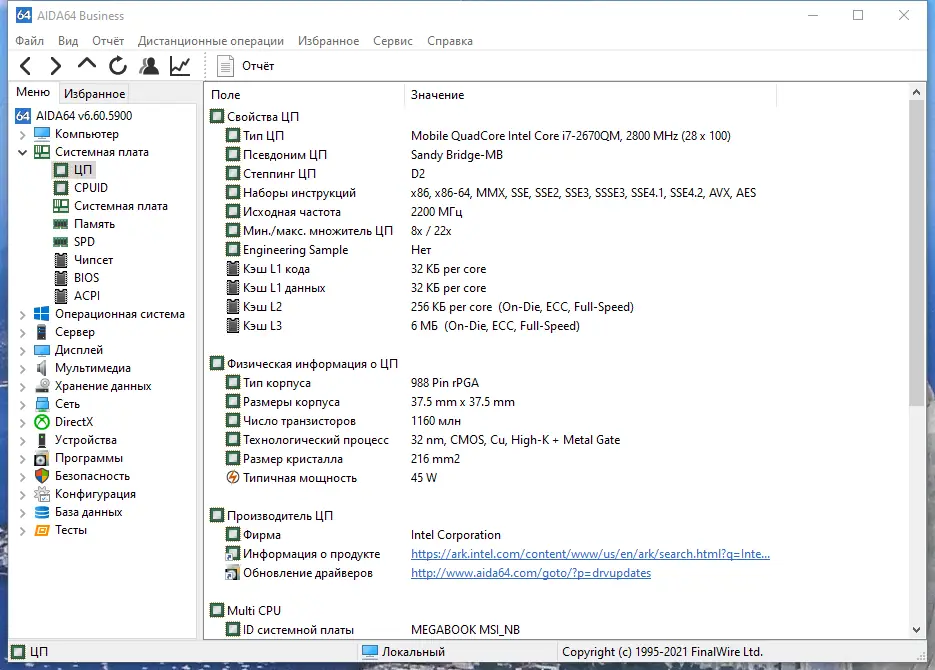Click the Refresh toolbar icon
935x670 pixels.
(118, 66)
